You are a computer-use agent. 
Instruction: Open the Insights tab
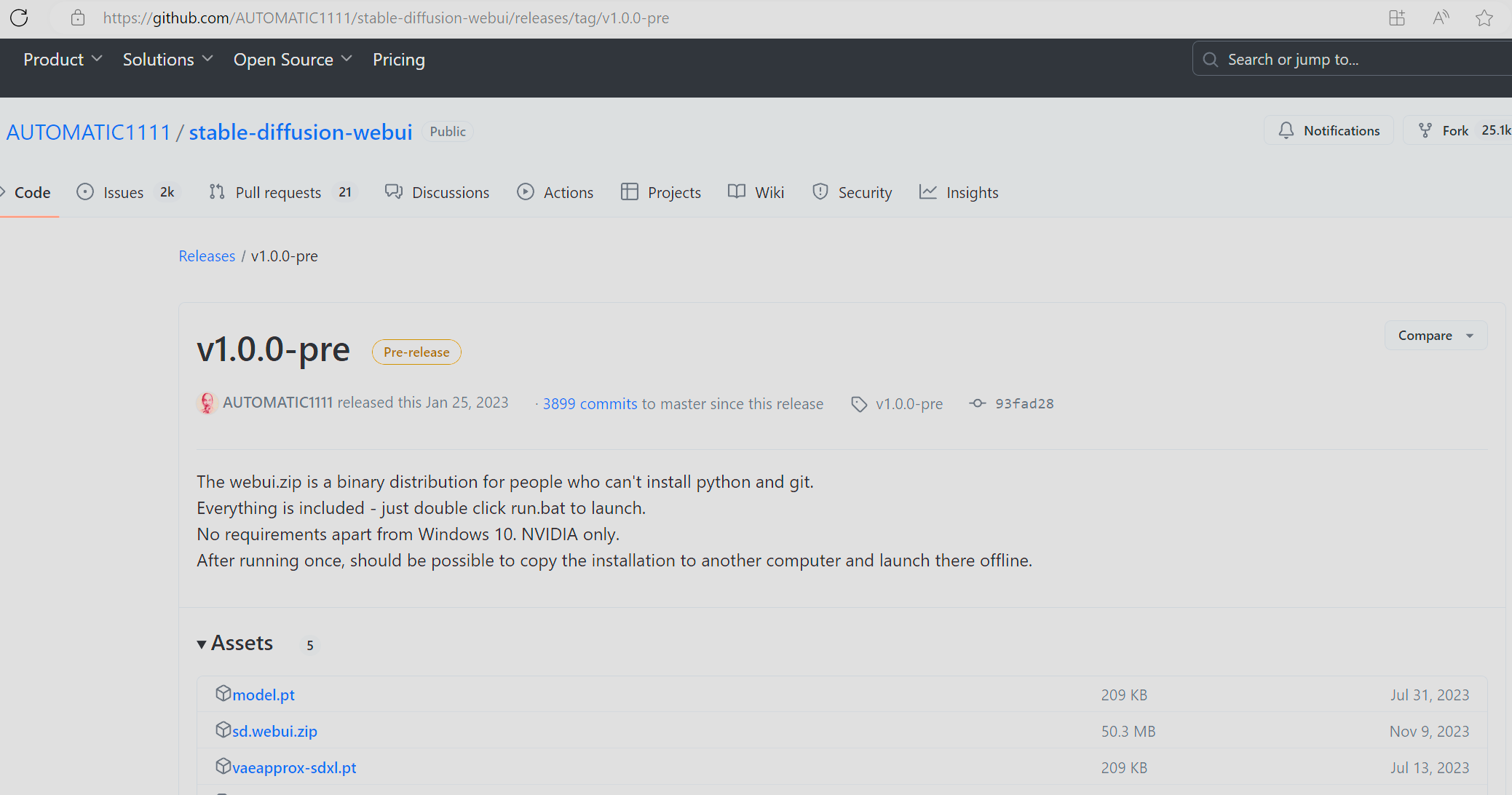tap(959, 192)
